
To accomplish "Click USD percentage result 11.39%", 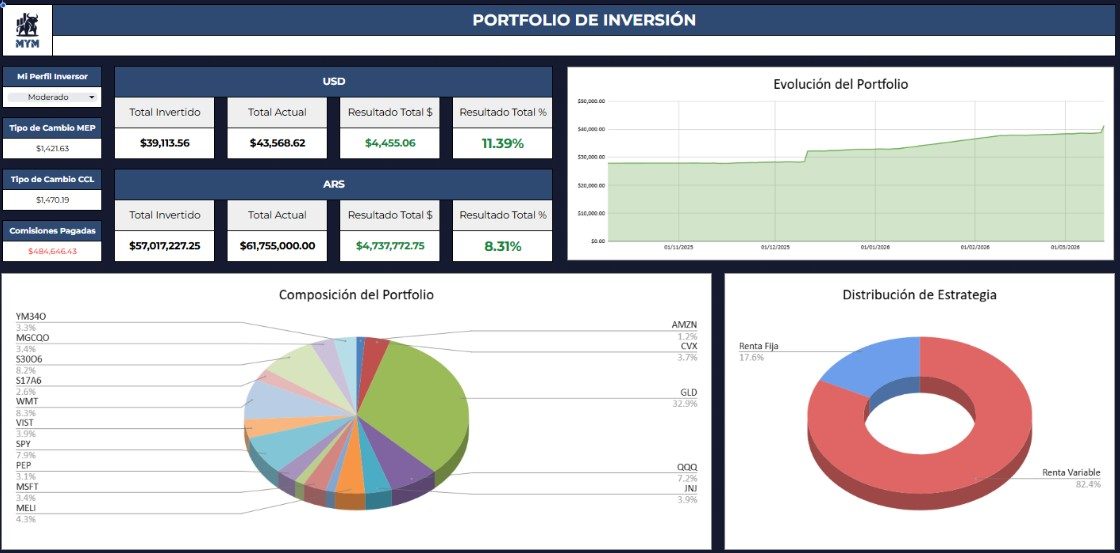I will (x=502, y=143).
